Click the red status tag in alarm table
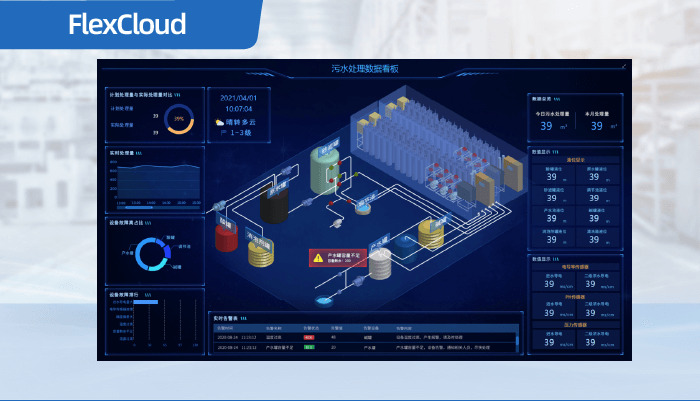700x401 pixels. pyautogui.click(x=311, y=338)
